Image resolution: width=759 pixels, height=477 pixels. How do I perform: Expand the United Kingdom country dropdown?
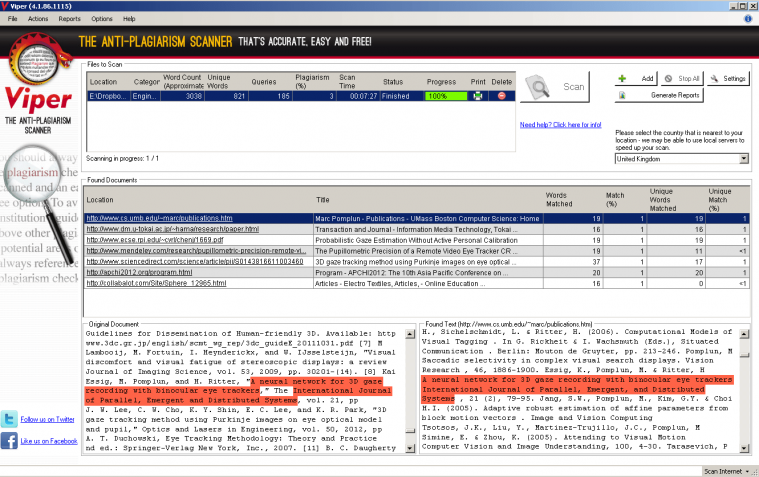click(744, 159)
